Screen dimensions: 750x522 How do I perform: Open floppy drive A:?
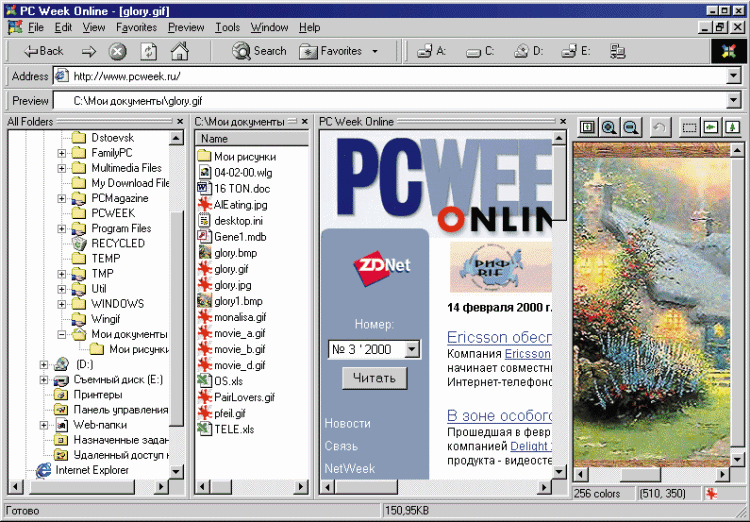[431, 51]
